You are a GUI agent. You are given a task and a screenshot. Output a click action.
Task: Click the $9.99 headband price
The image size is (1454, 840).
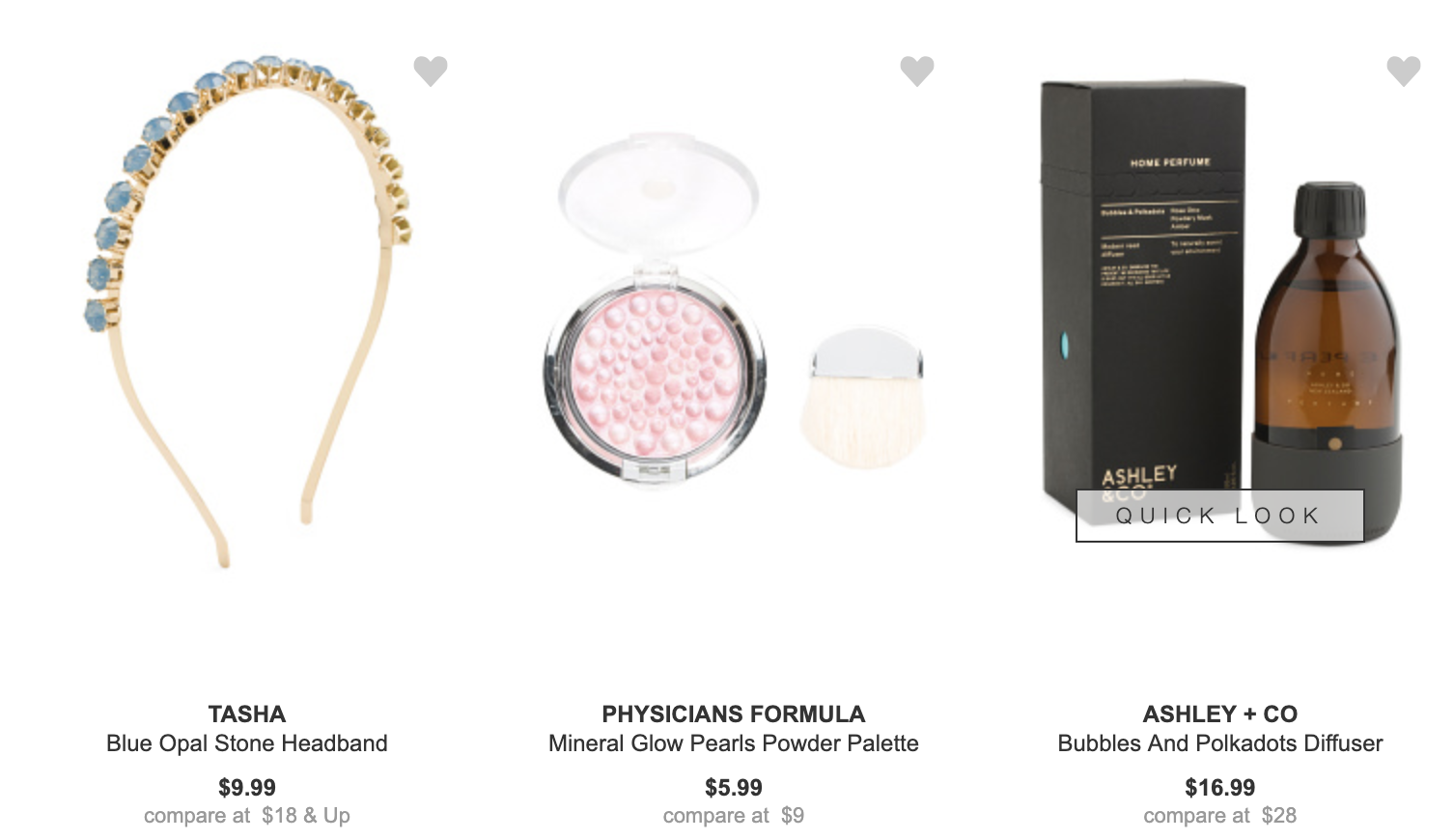[x=247, y=788]
